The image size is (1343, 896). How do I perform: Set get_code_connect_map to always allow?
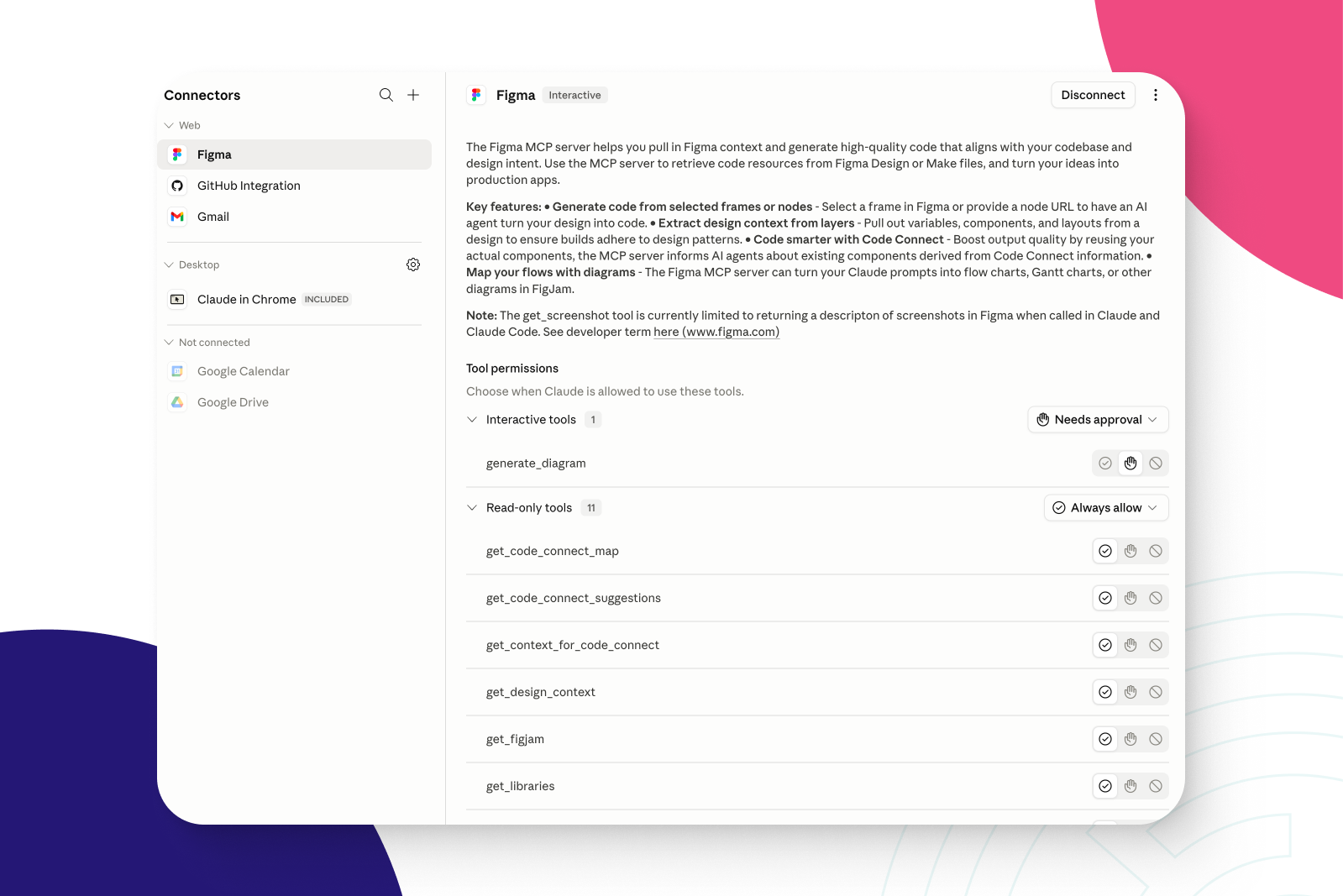pyautogui.click(x=1105, y=551)
